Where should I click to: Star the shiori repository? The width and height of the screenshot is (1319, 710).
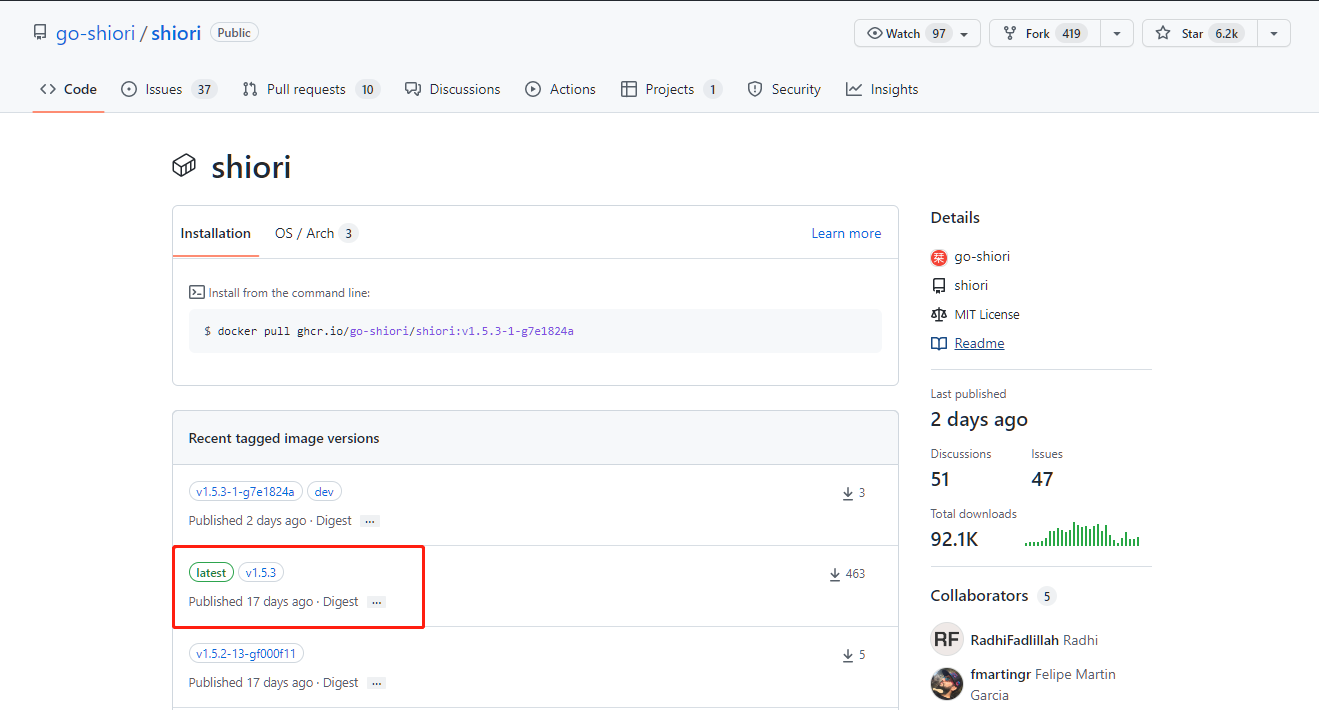click(1199, 33)
